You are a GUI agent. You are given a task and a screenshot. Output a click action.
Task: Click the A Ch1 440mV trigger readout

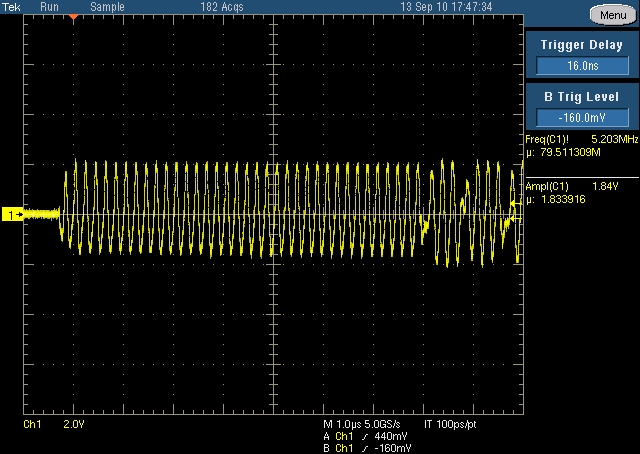pos(365,436)
